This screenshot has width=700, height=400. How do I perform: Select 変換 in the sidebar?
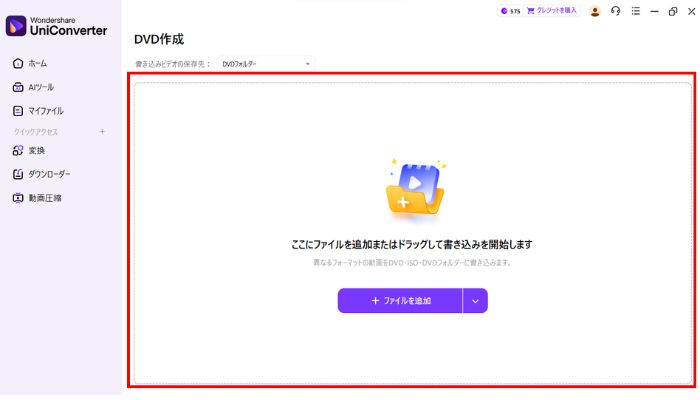tap(37, 150)
